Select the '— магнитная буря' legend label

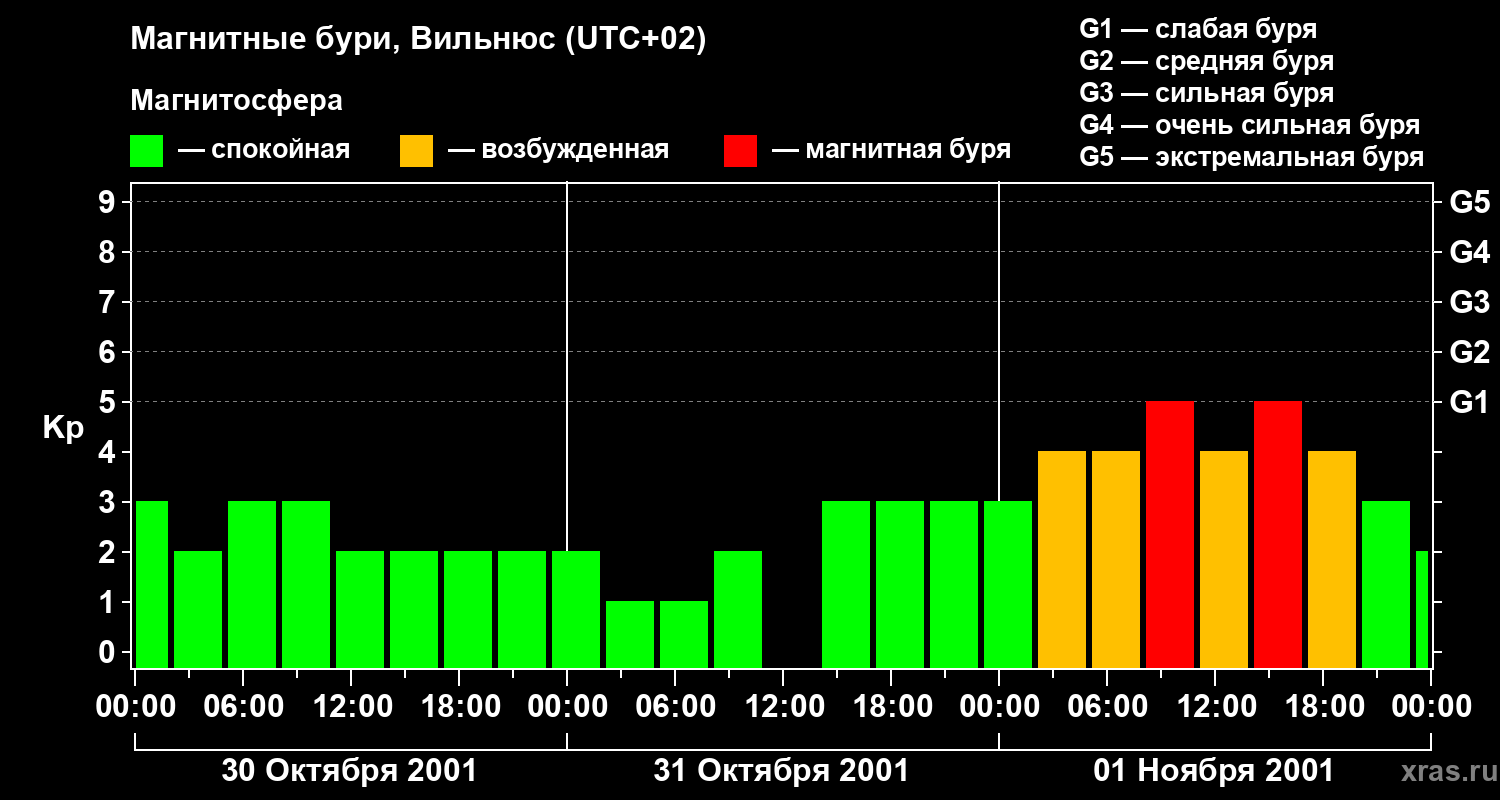point(891,151)
